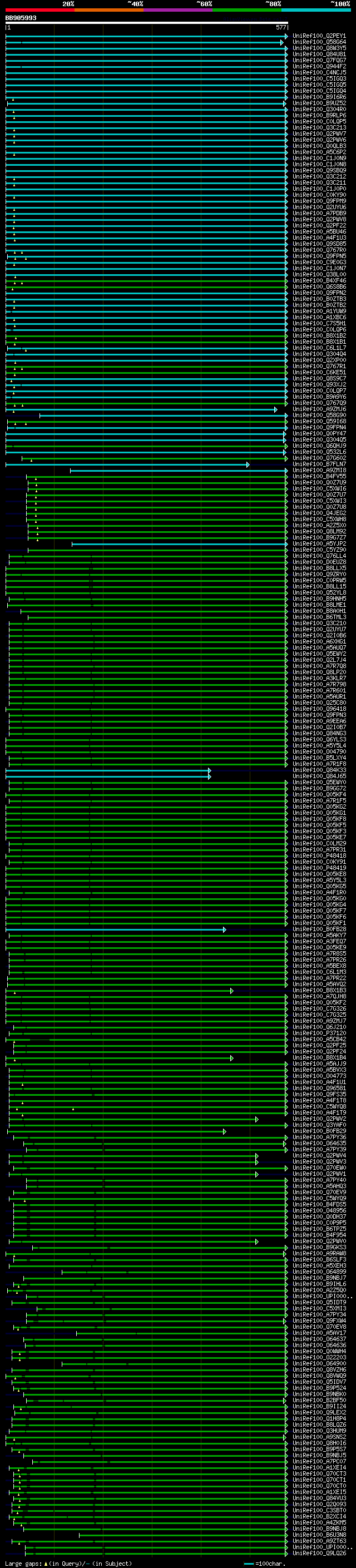Select label UniRef100_B9II24
This screenshot has height=1568, width=356.
click(x=319, y=1406)
